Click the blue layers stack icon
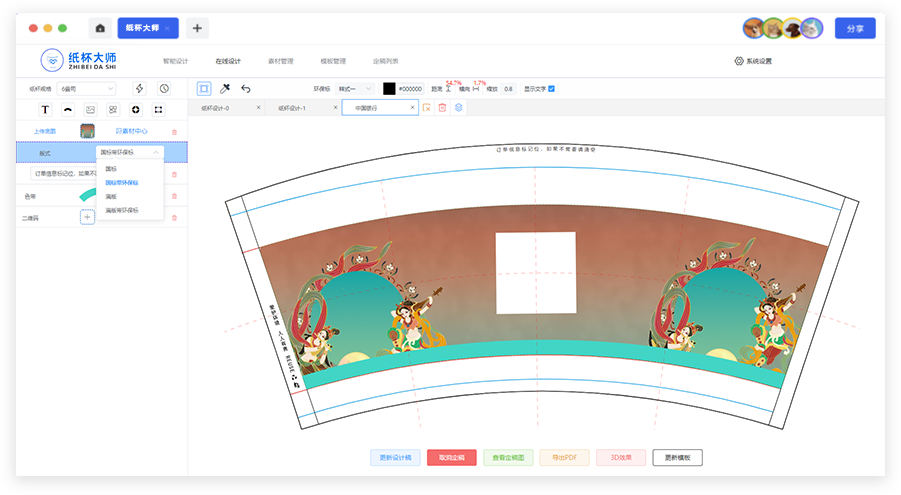901x495 pixels. (x=459, y=108)
